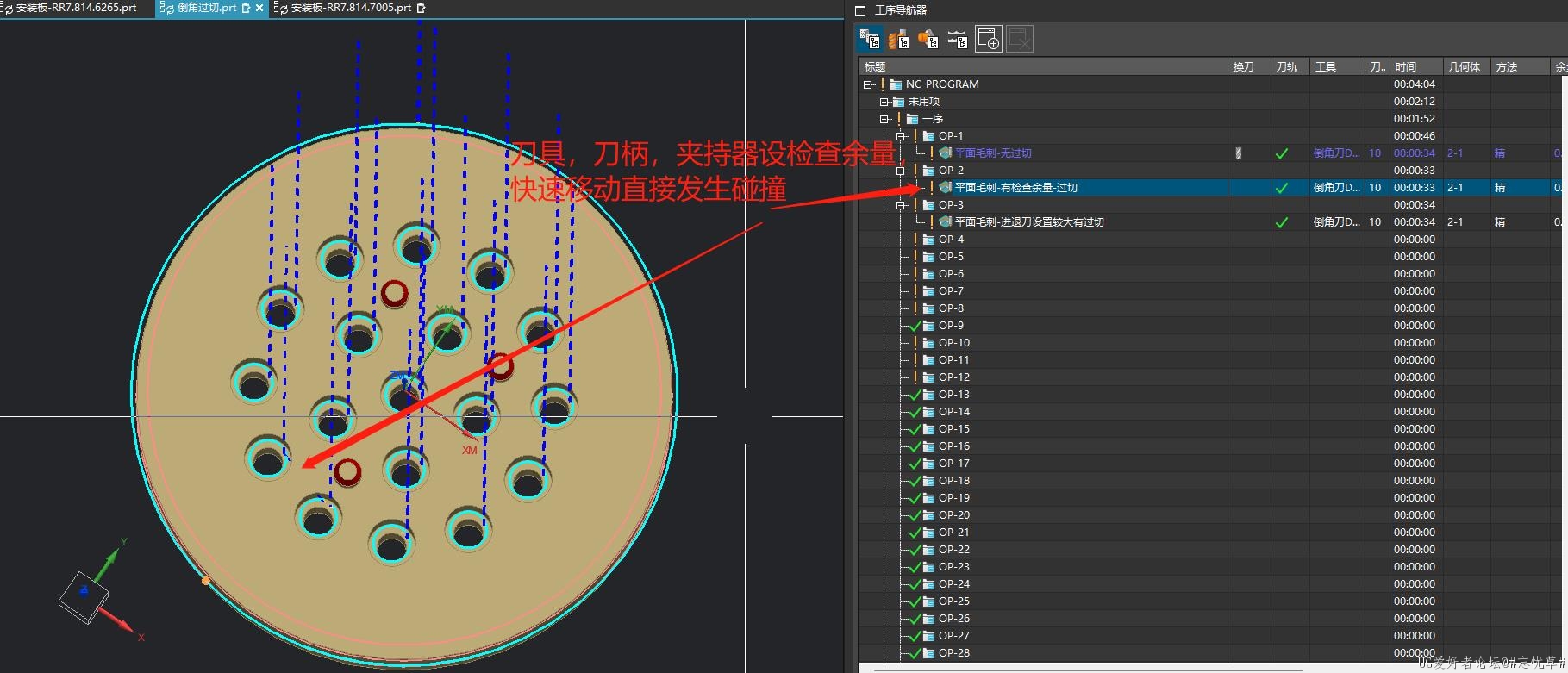1568x673 pixels.
Task: Click the 刀.. column header
Action: [1377, 66]
